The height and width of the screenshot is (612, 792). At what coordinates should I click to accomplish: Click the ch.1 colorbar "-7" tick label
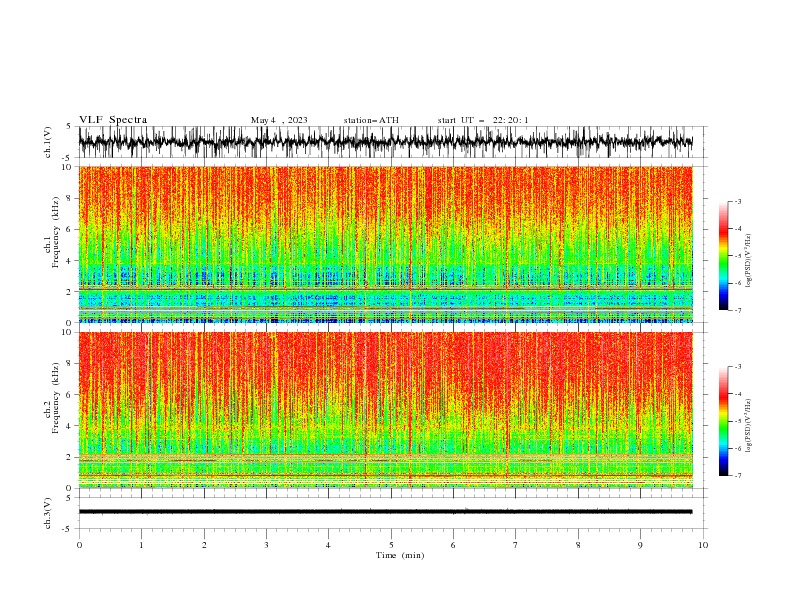click(738, 310)
